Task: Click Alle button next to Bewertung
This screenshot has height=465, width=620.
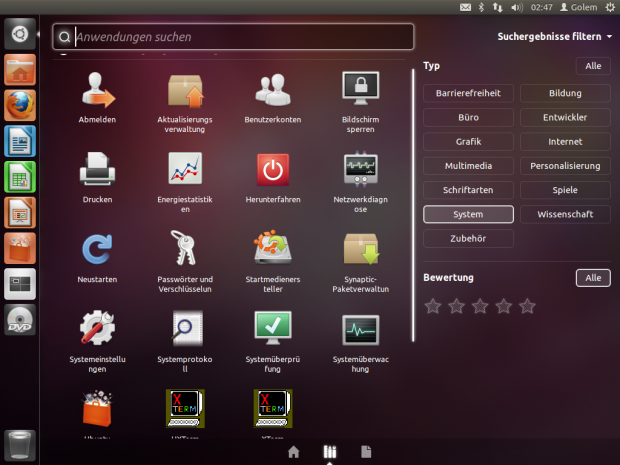Action: [x=593, y=278]
